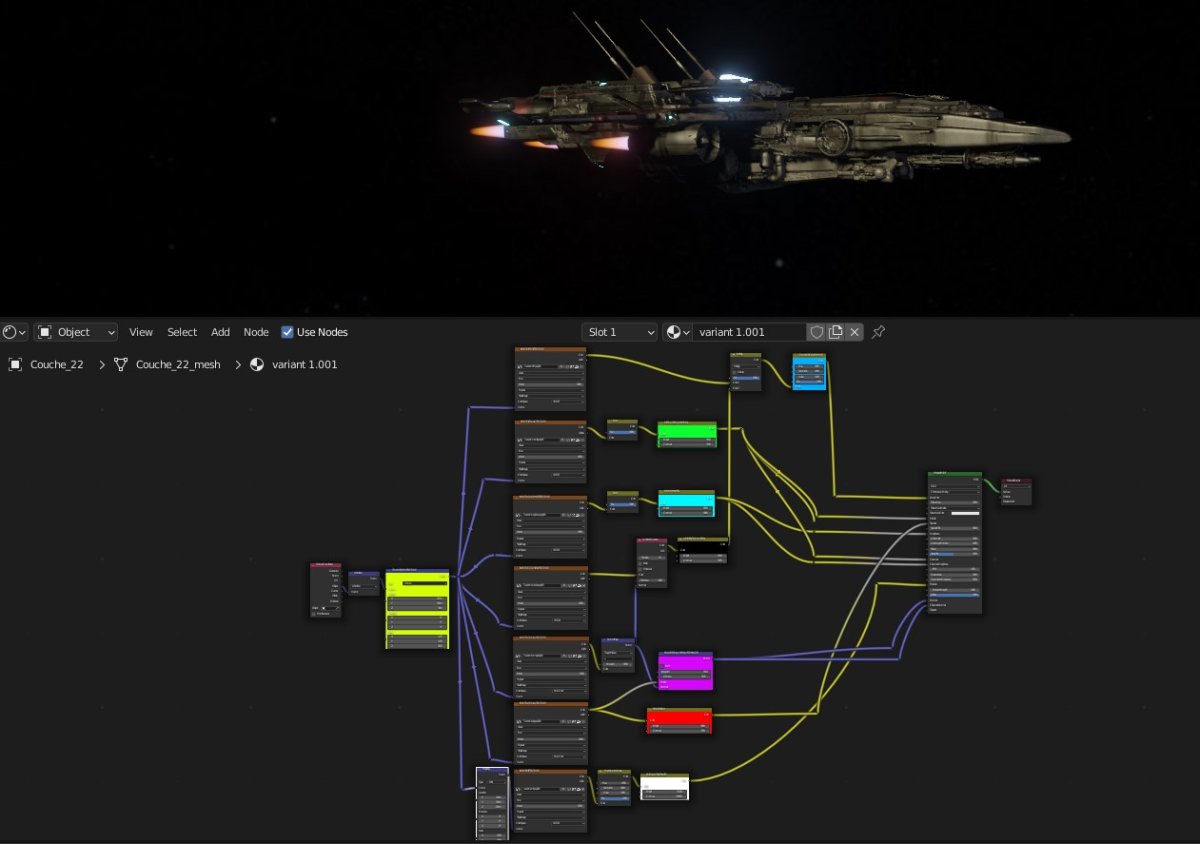Viewport: 1200px width, 844px height.
Task: Click the Couche_22_mesh breadcrumb mesh icon
Action: coord(121,365)
